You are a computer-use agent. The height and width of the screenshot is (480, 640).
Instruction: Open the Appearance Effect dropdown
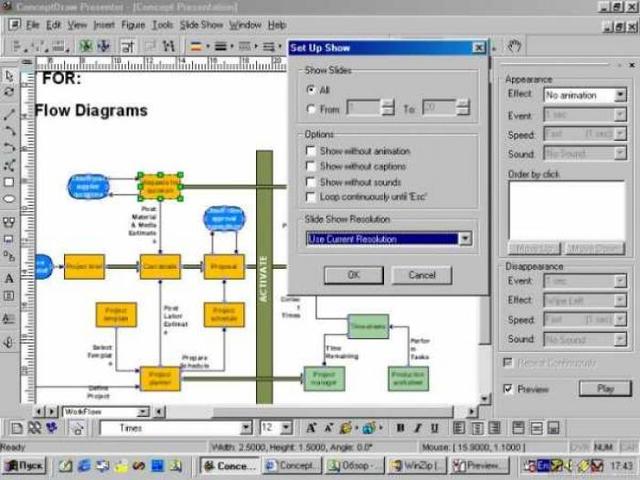click(x=620, y=95)
